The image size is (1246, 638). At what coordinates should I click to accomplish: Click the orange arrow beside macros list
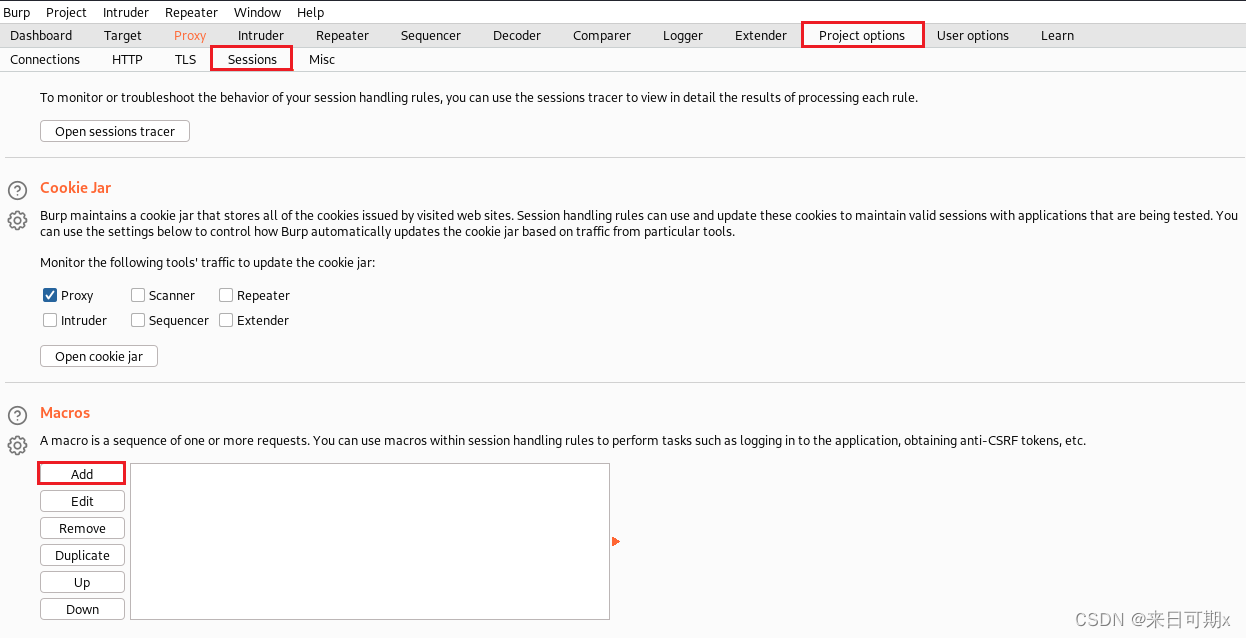[616, 542]
